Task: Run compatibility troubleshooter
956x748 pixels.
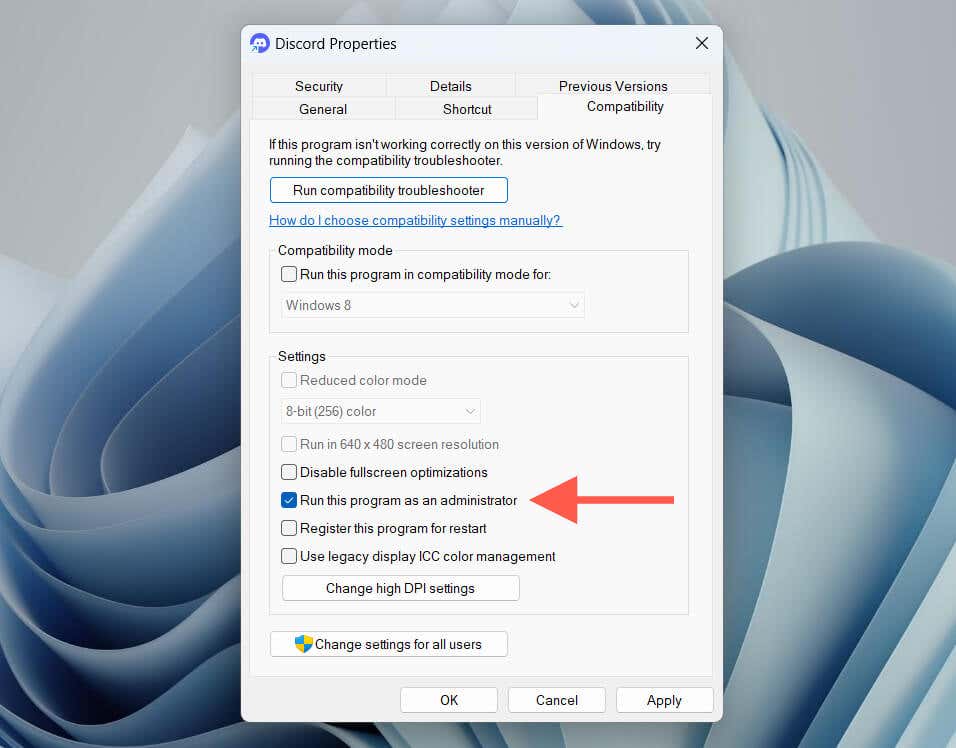Action: click(x=388, y=190)
